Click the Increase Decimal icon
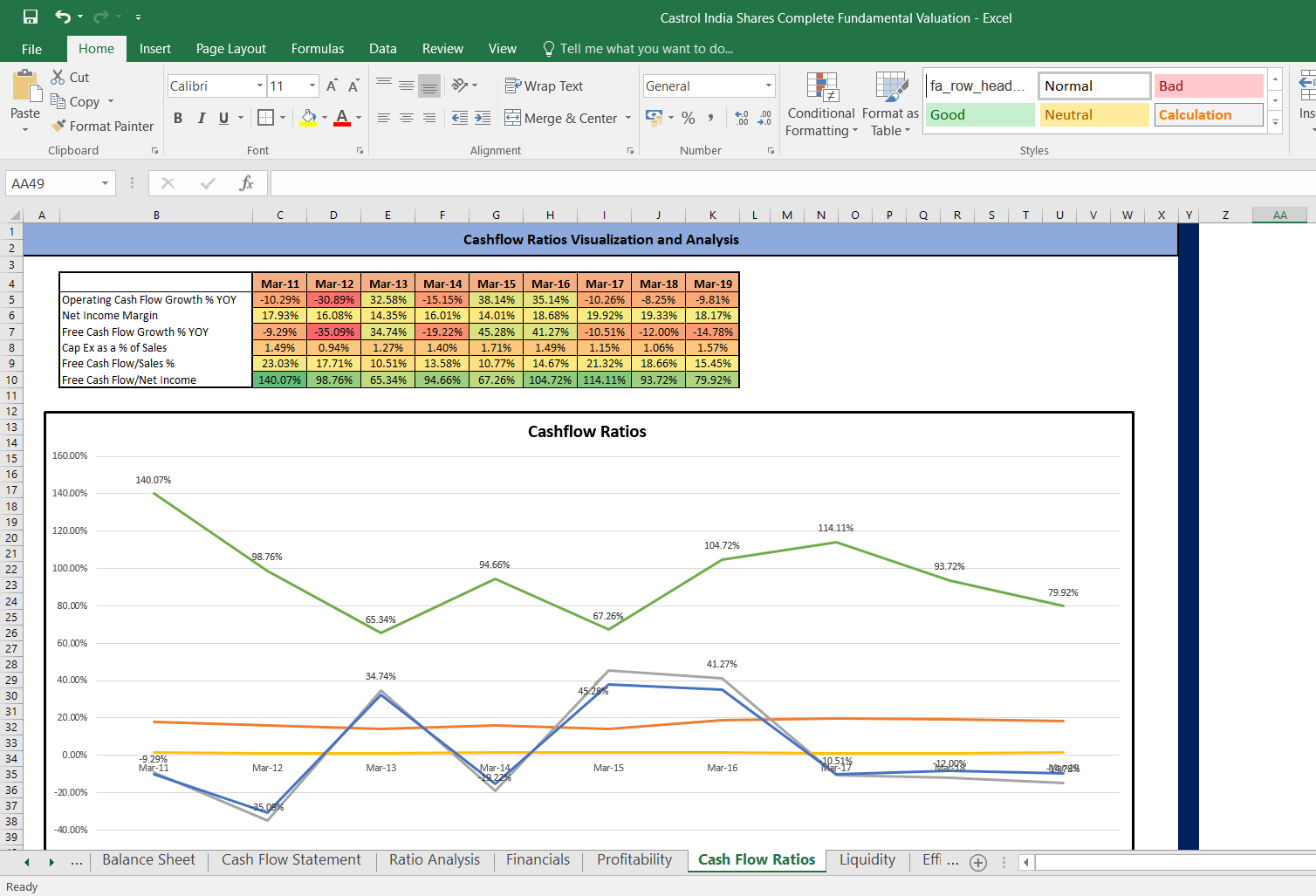1316x896 pixels. tap(742, 118)
